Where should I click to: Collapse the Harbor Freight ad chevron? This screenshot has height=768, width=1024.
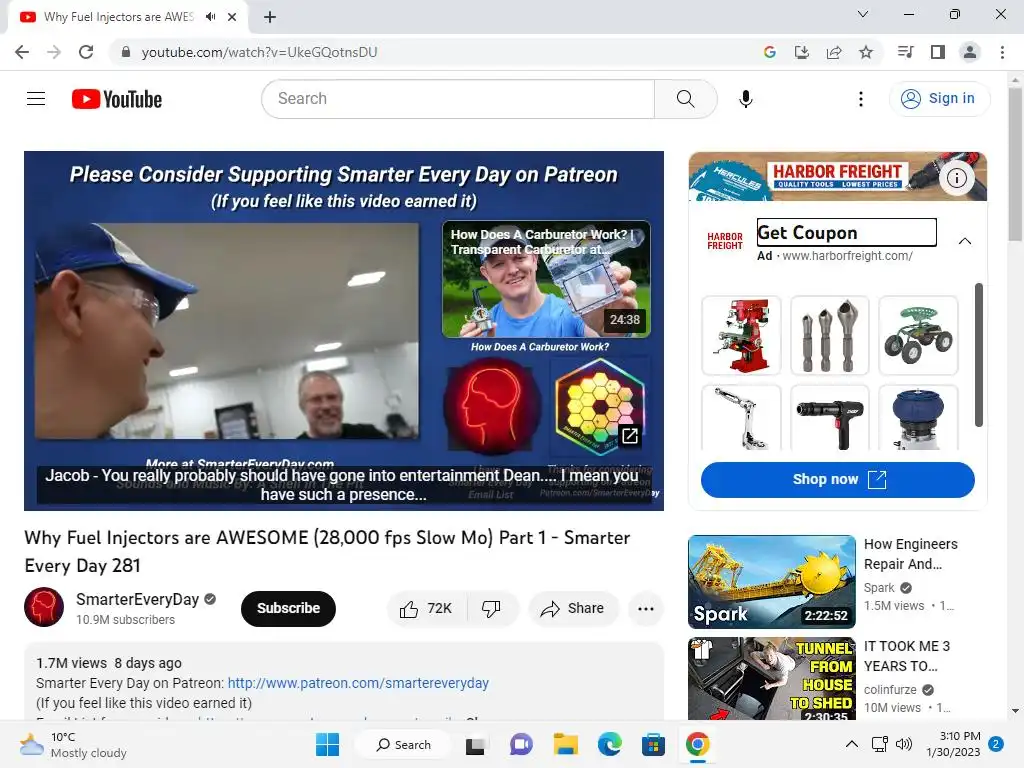coord(964,241)
